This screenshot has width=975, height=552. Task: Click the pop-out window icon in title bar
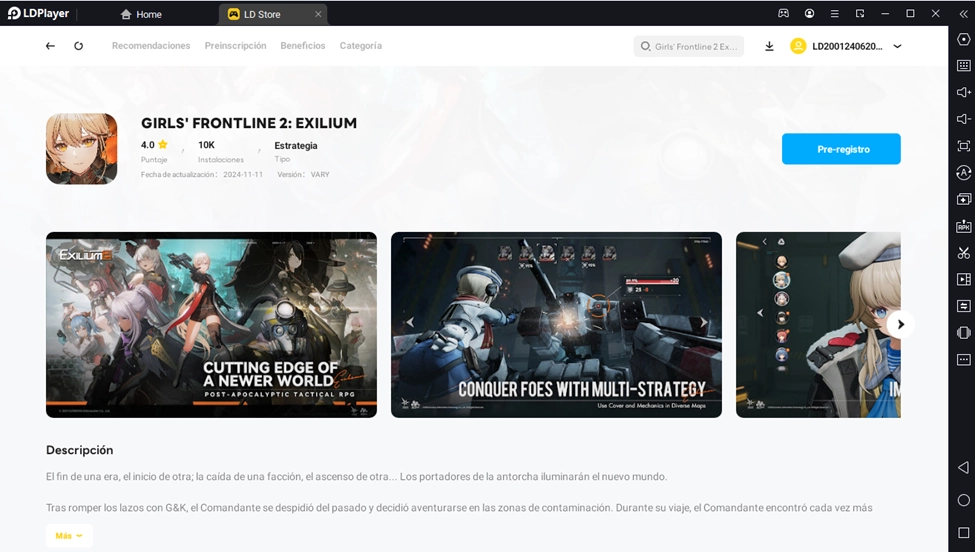(860, 13)
